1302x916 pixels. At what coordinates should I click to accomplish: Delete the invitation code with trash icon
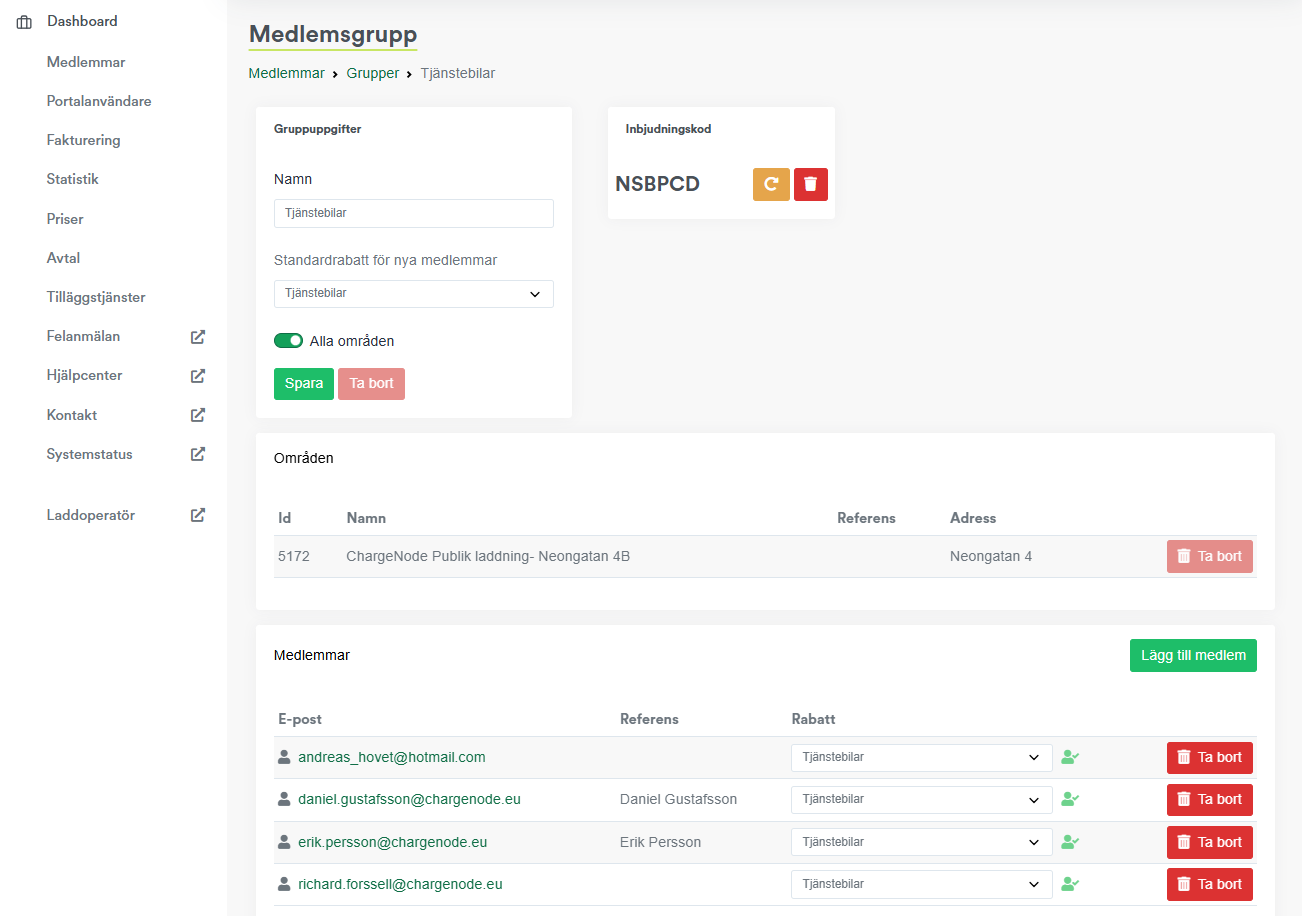[811, 184]
